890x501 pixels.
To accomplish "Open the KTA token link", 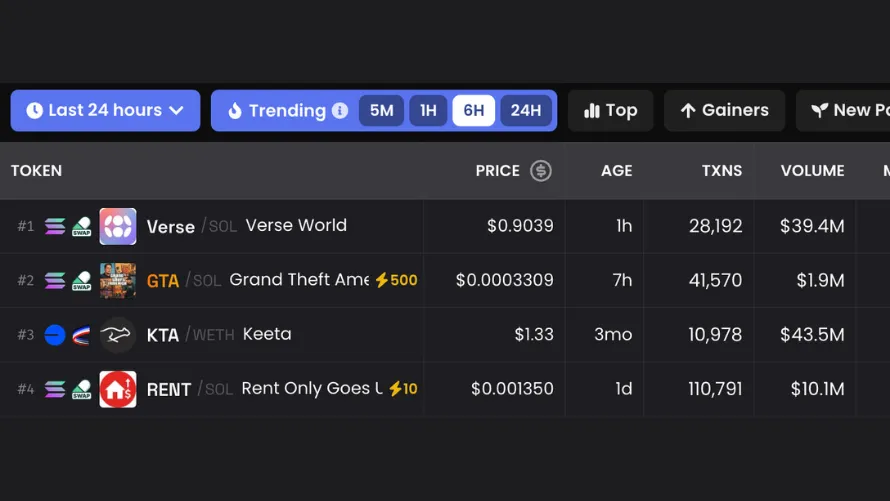I will tap(163, 335).
